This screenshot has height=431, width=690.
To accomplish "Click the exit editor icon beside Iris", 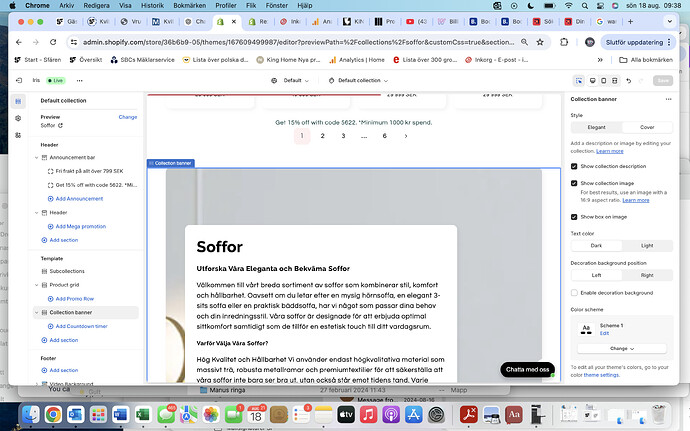I will click(19, 81).
